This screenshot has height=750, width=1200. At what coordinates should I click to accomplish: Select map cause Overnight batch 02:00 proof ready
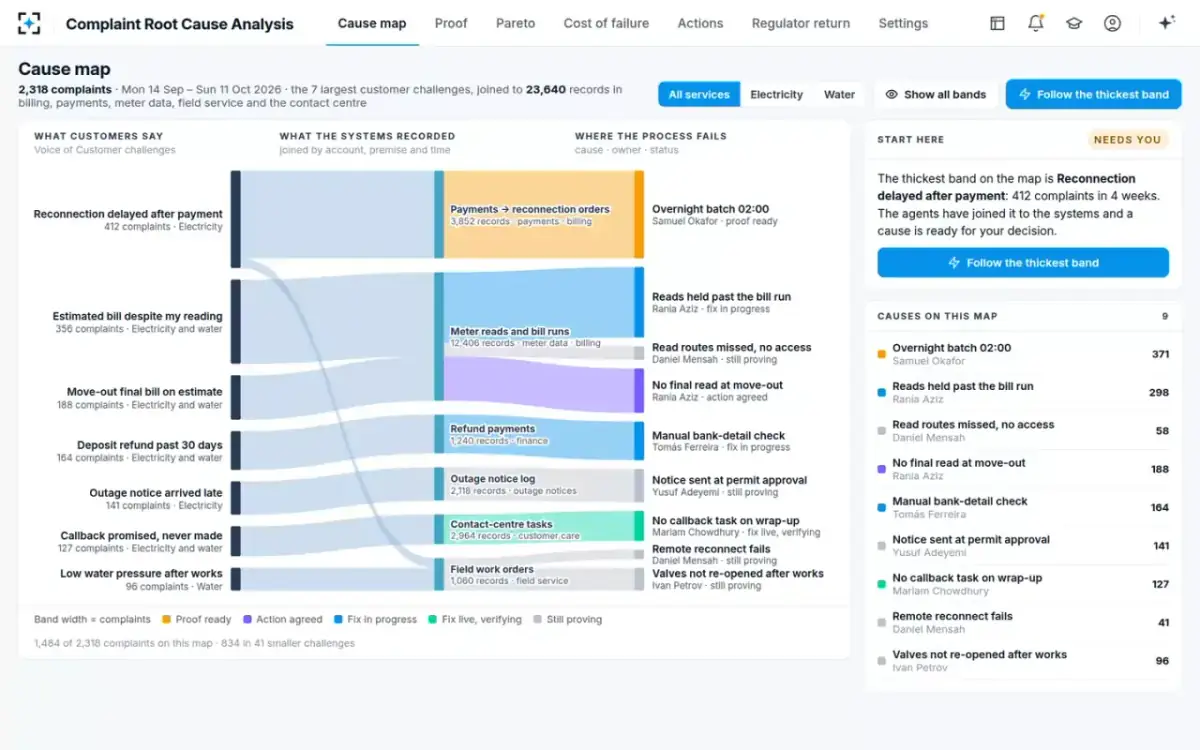[x=714, y=215]
